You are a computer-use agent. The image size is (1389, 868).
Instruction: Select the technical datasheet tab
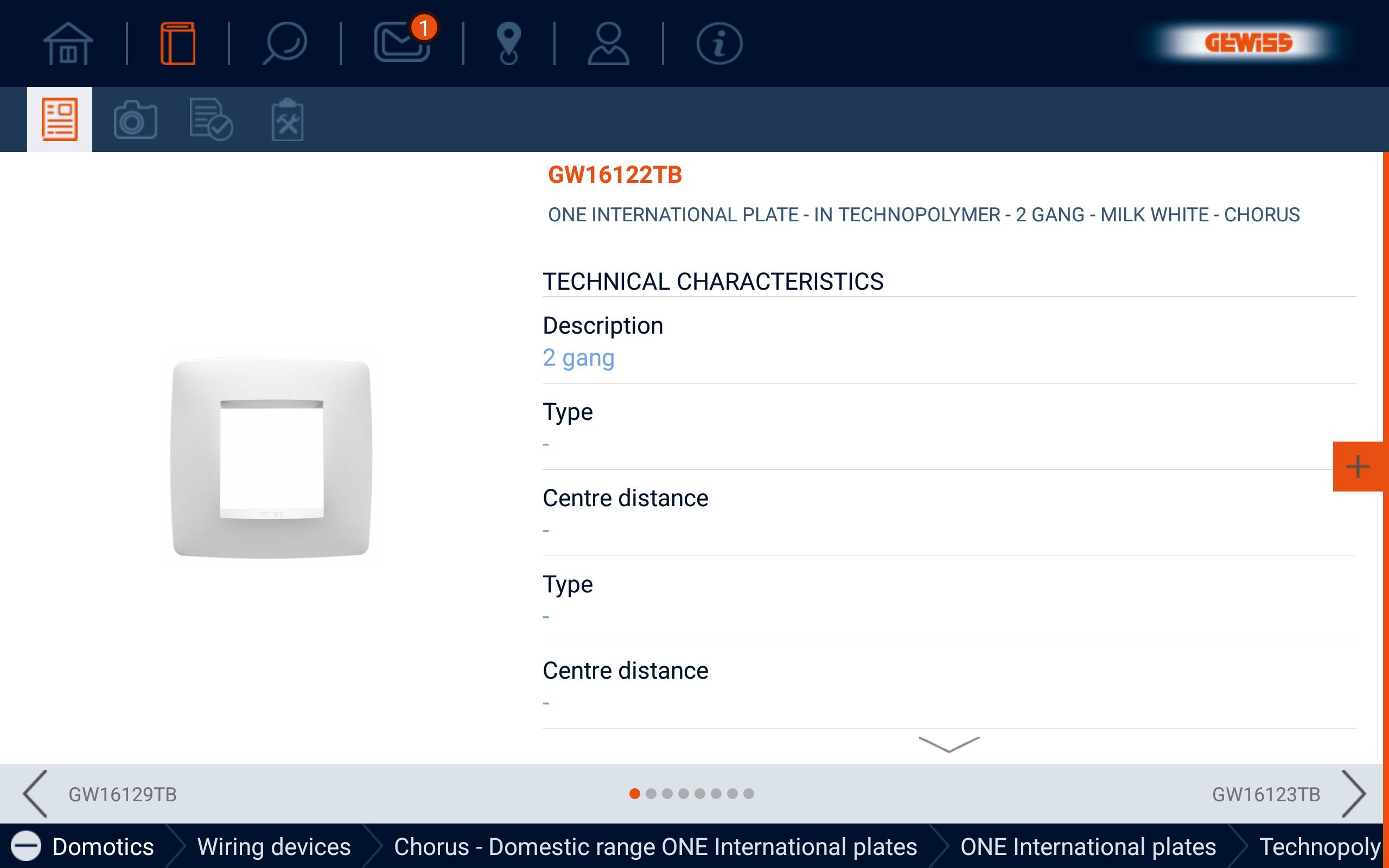tap(60, 119)
